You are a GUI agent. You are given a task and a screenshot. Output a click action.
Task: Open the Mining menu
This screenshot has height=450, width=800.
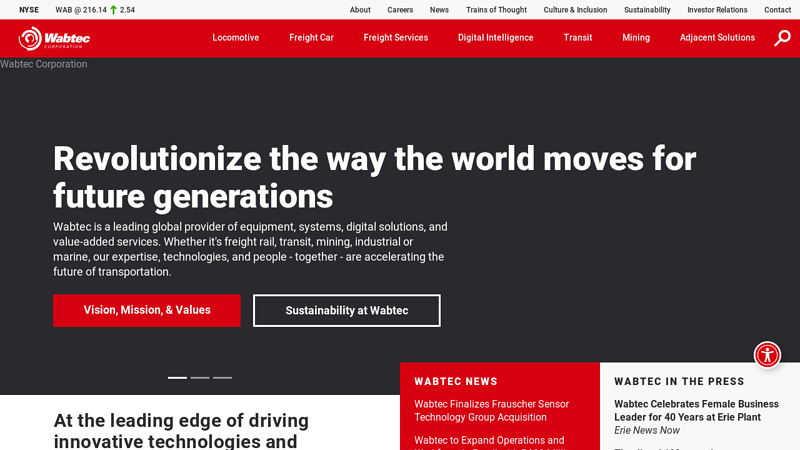point(636,38)
